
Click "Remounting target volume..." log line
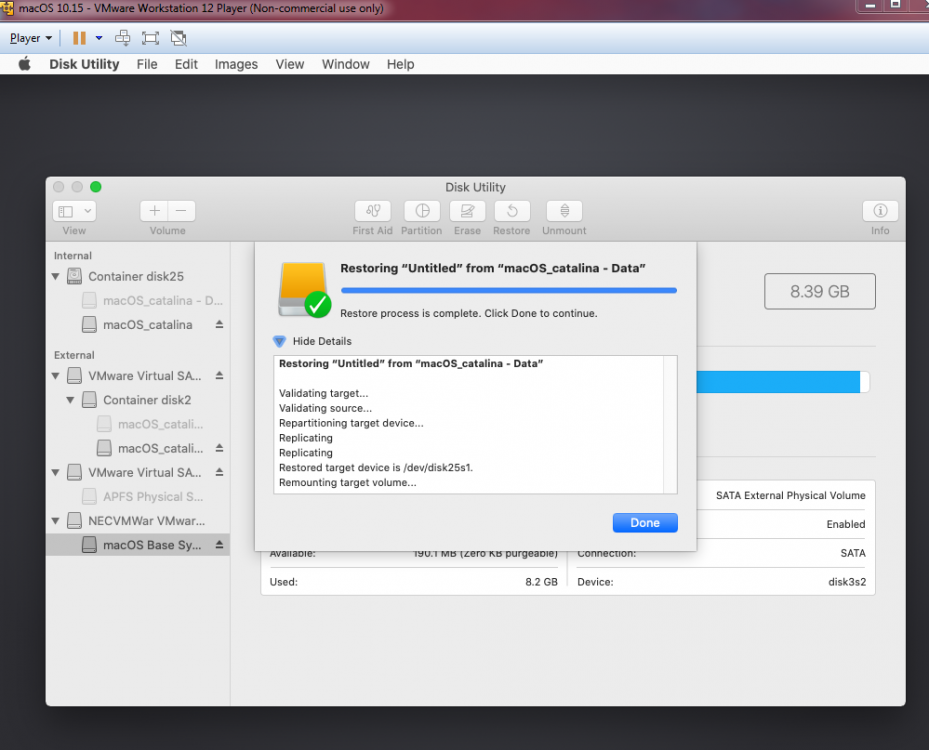tap(348, 482)
